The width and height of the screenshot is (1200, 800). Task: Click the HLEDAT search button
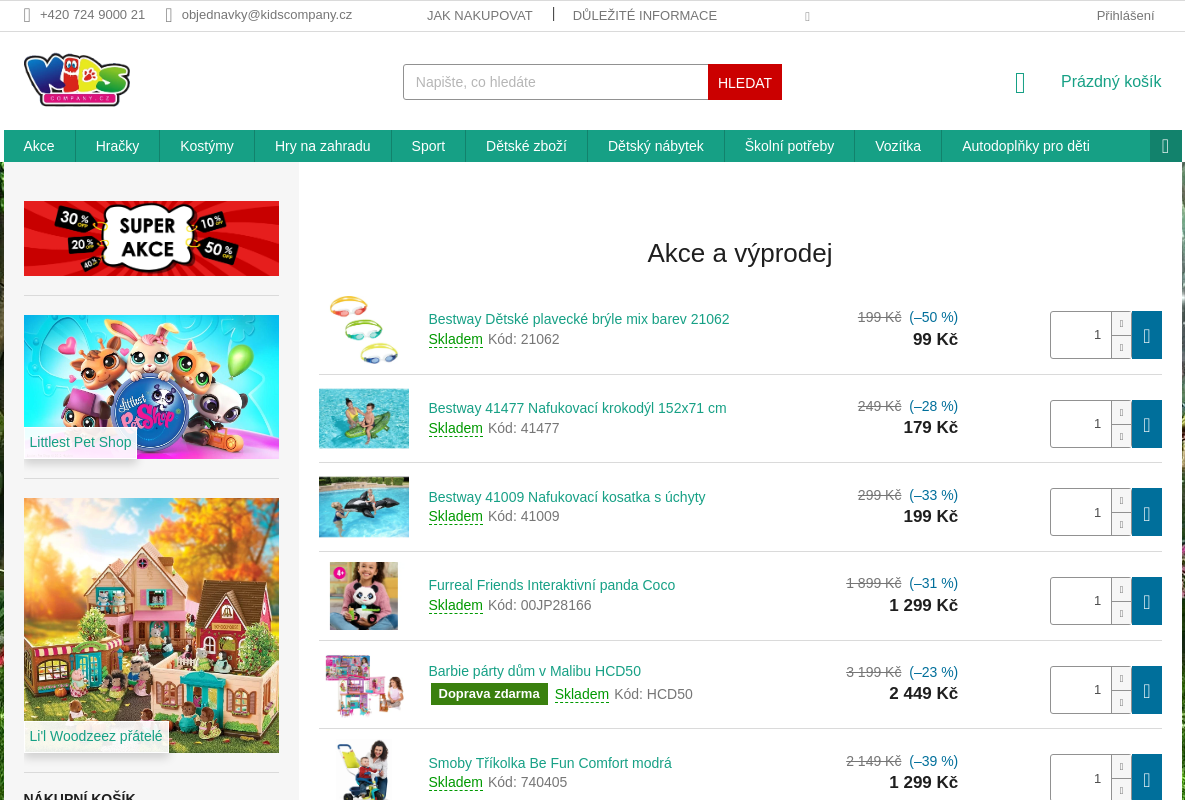tap(745, 82)
